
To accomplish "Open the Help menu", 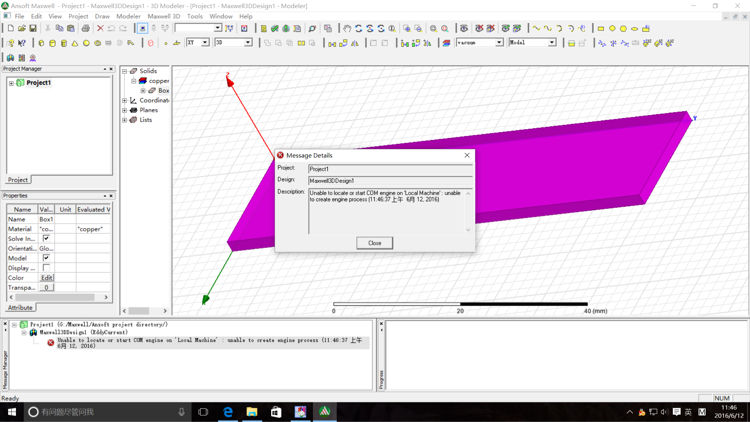I will (245, 16).
